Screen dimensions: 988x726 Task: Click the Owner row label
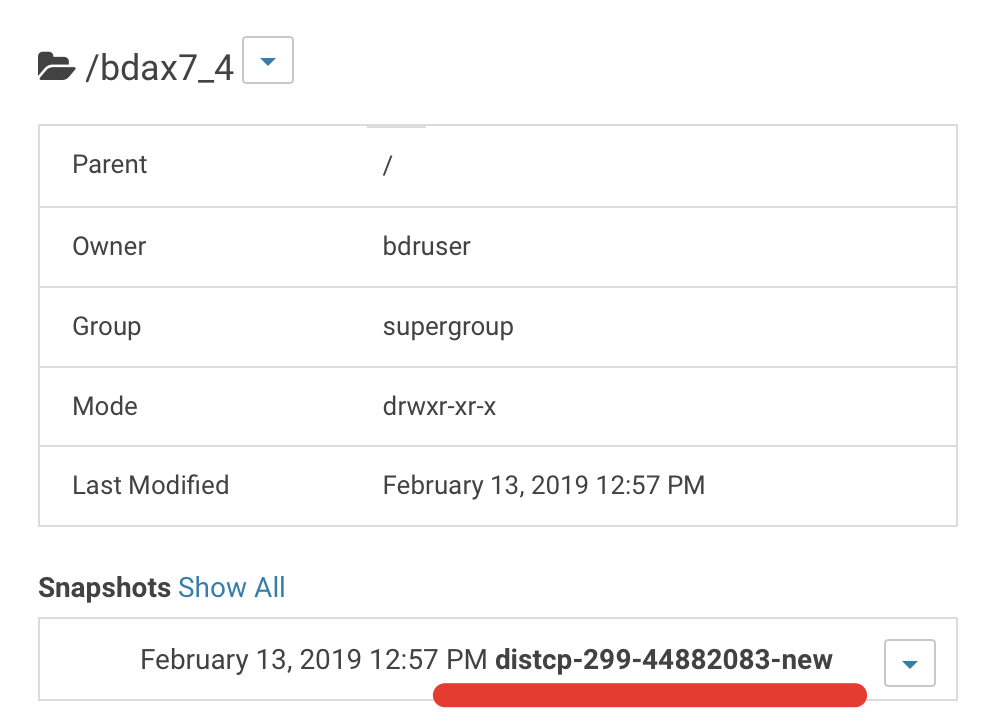pos(109,246)
